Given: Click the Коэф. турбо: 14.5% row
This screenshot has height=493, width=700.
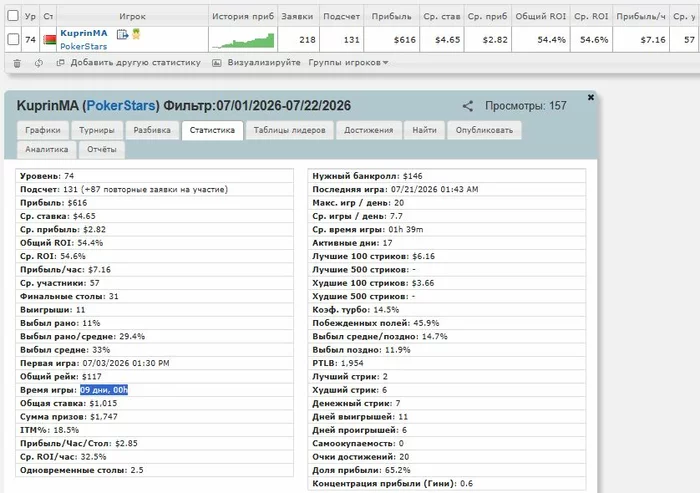Looking at the screenshot, I should click(x=446, y=309).
